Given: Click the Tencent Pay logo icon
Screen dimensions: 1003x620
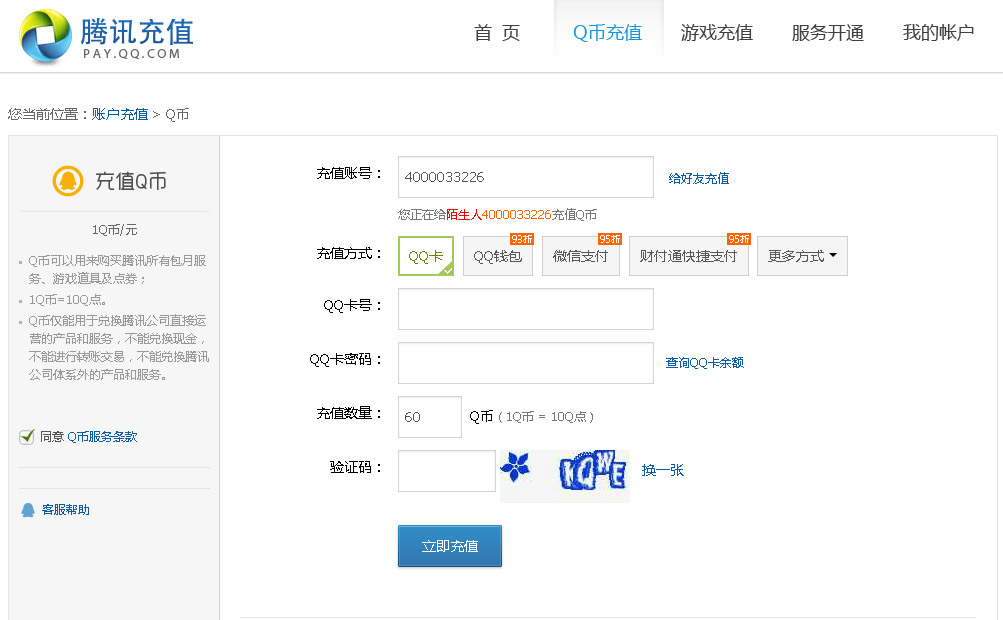Looking at the screenshot, I should (x=45, y=37).
